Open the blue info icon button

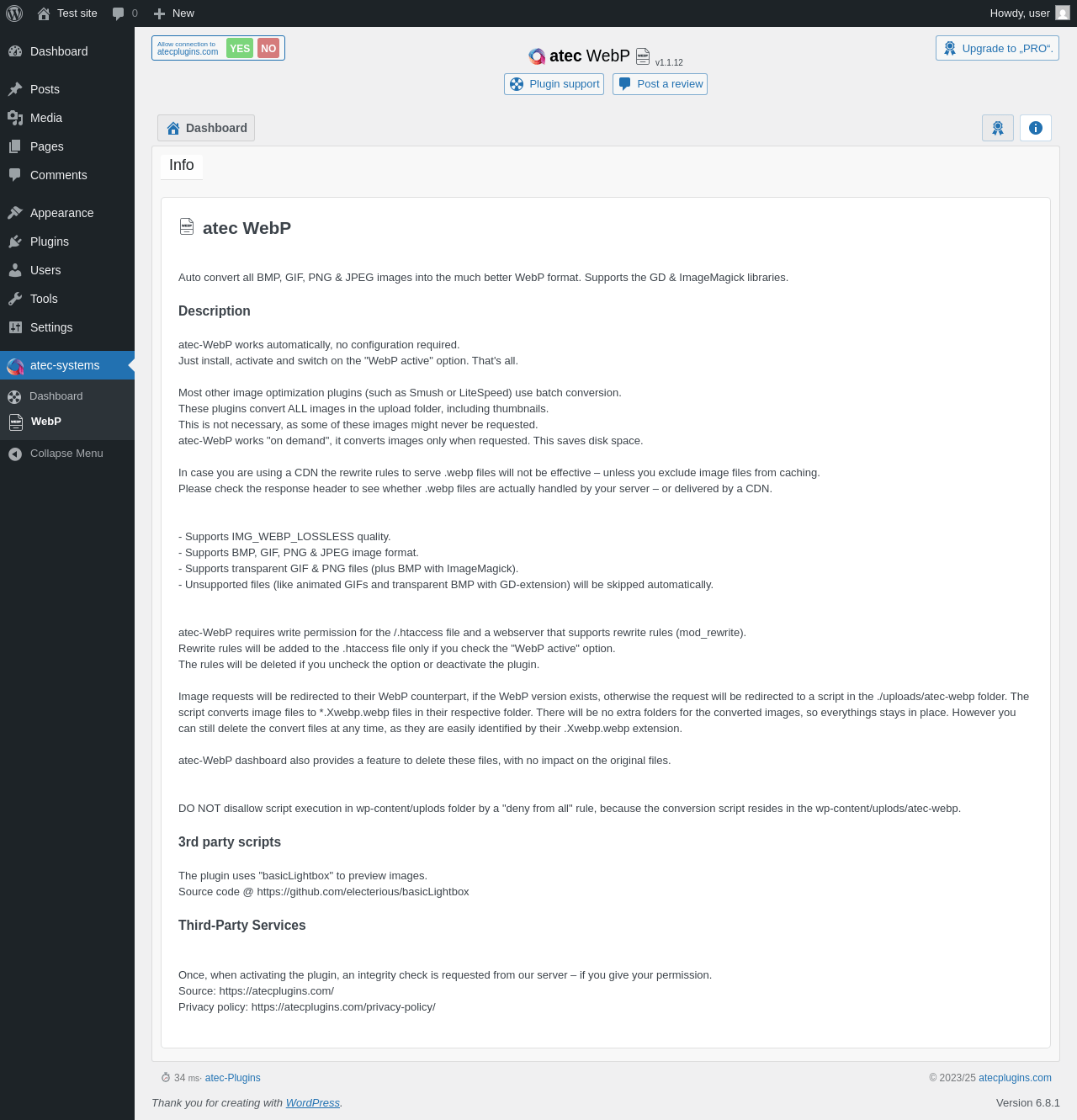pos(1036,128)
